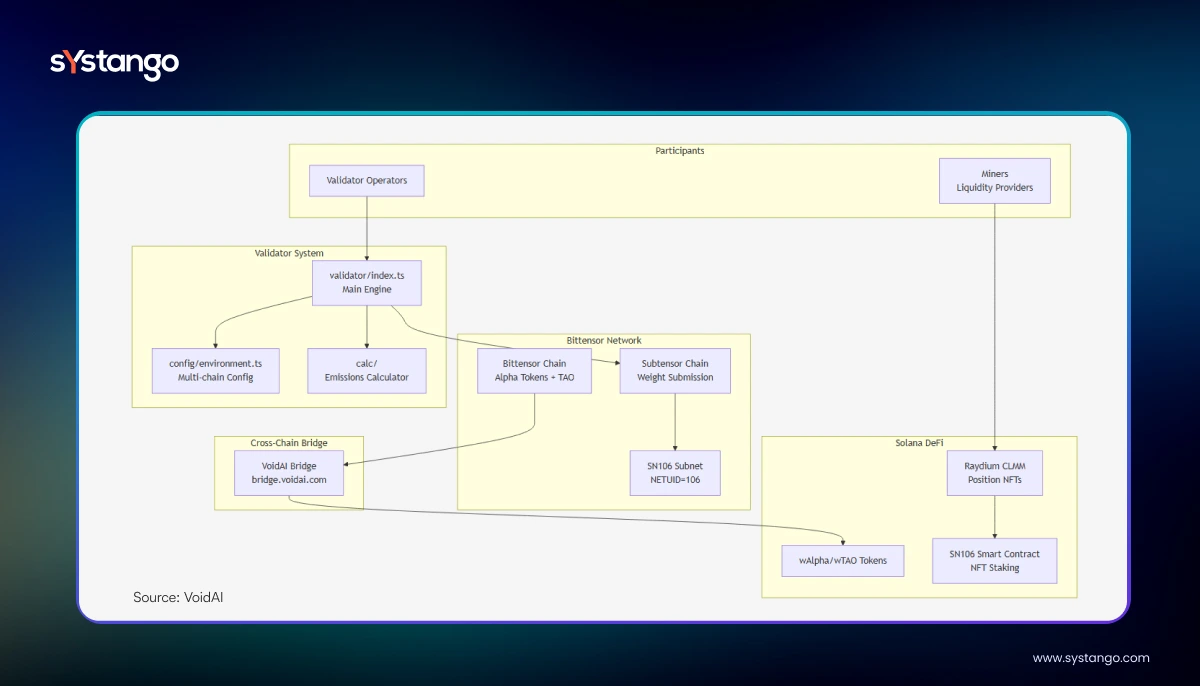Click the wAlpha/wTAO Tokens node

[843, 560]
